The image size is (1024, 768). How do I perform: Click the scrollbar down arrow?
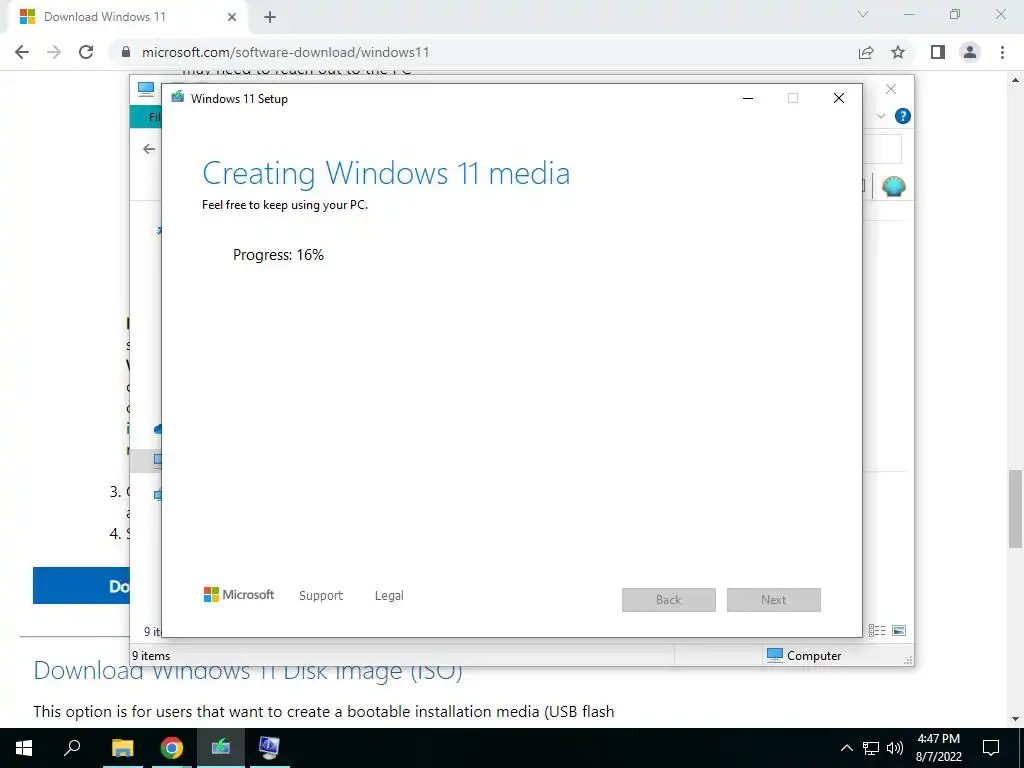[1016, 720]
